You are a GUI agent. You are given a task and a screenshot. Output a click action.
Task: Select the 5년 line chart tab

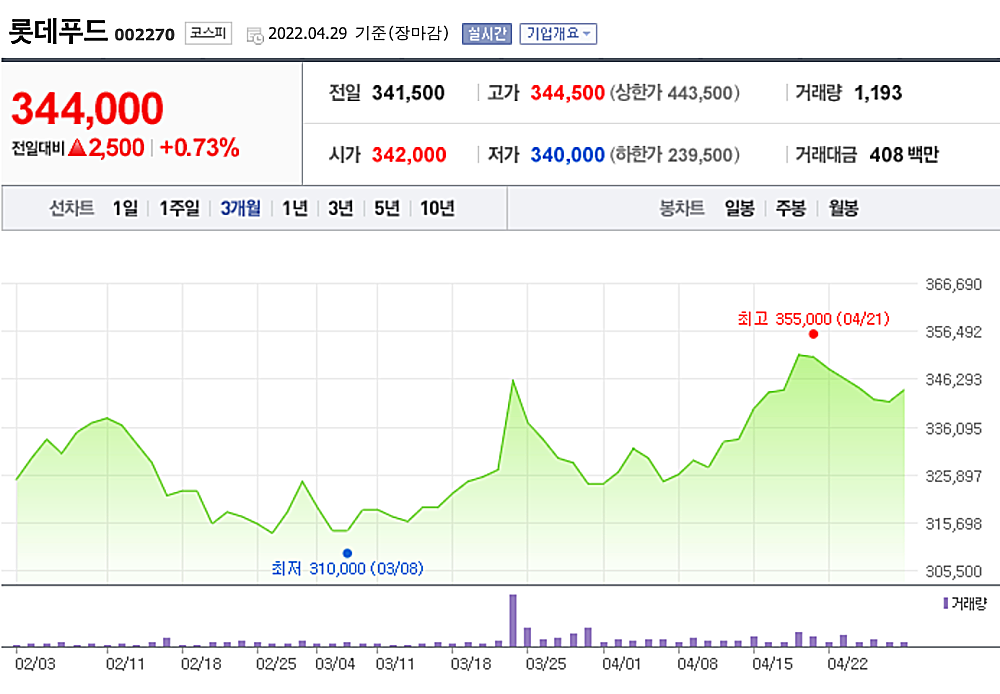pos(386,208)
